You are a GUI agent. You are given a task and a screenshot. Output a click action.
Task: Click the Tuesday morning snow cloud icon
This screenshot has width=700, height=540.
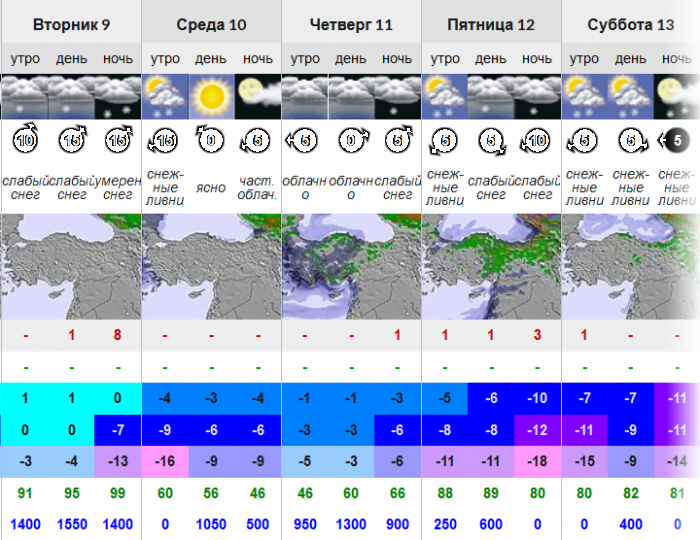[x=25, y=96]
